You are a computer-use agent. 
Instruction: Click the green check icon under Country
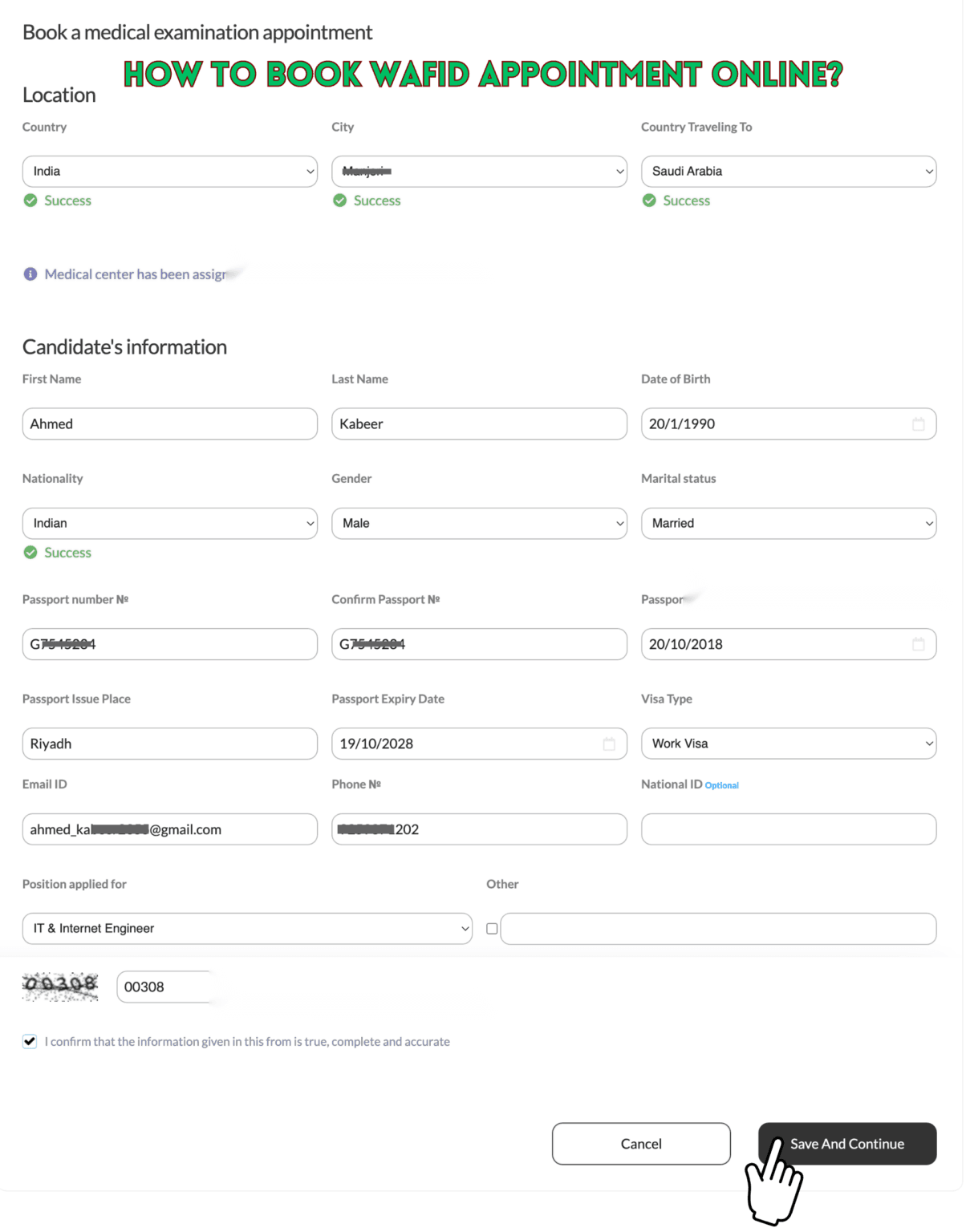pos(30,201)
